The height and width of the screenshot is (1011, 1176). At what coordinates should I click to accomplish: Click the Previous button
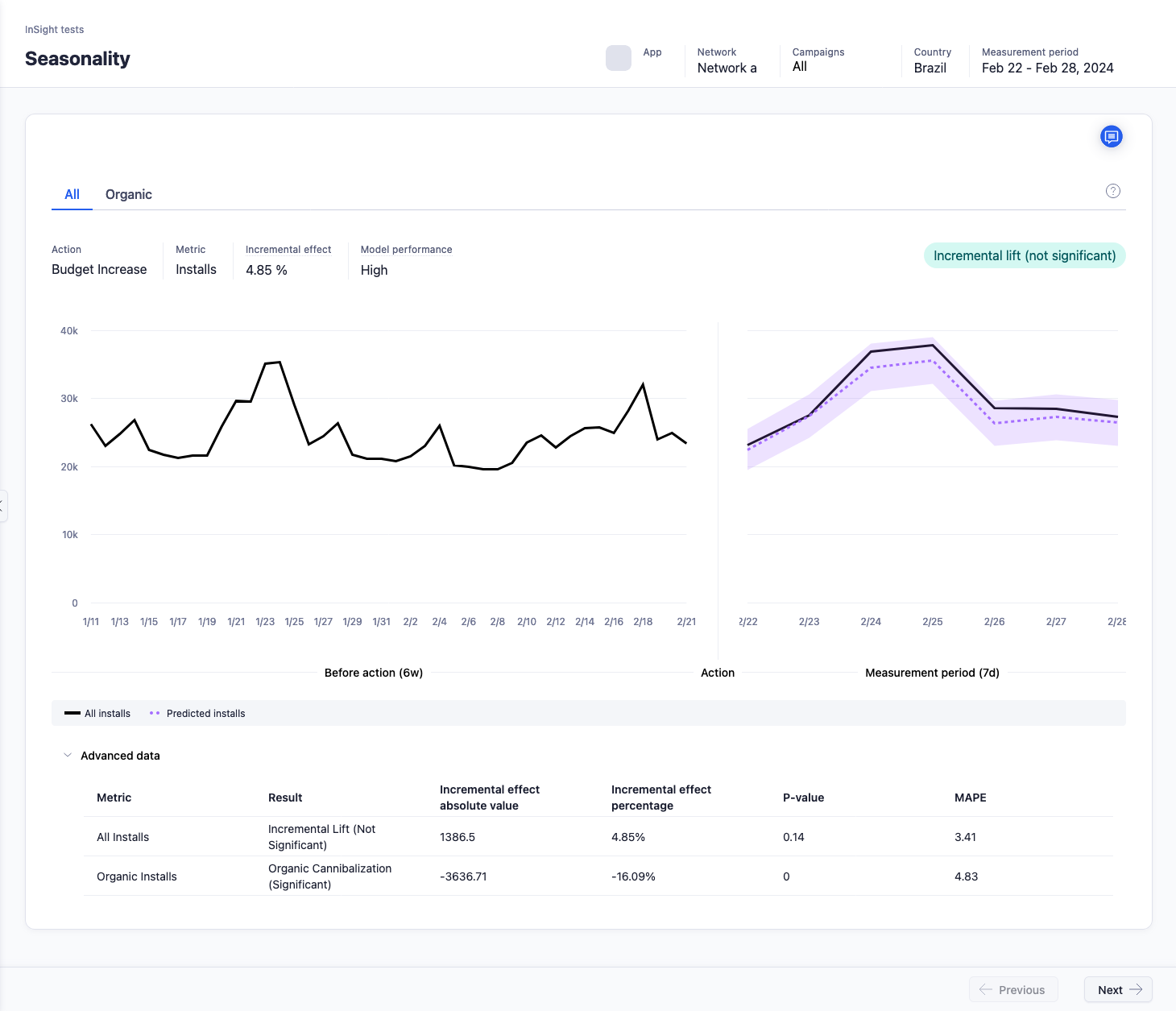(x=1013, y=989)
